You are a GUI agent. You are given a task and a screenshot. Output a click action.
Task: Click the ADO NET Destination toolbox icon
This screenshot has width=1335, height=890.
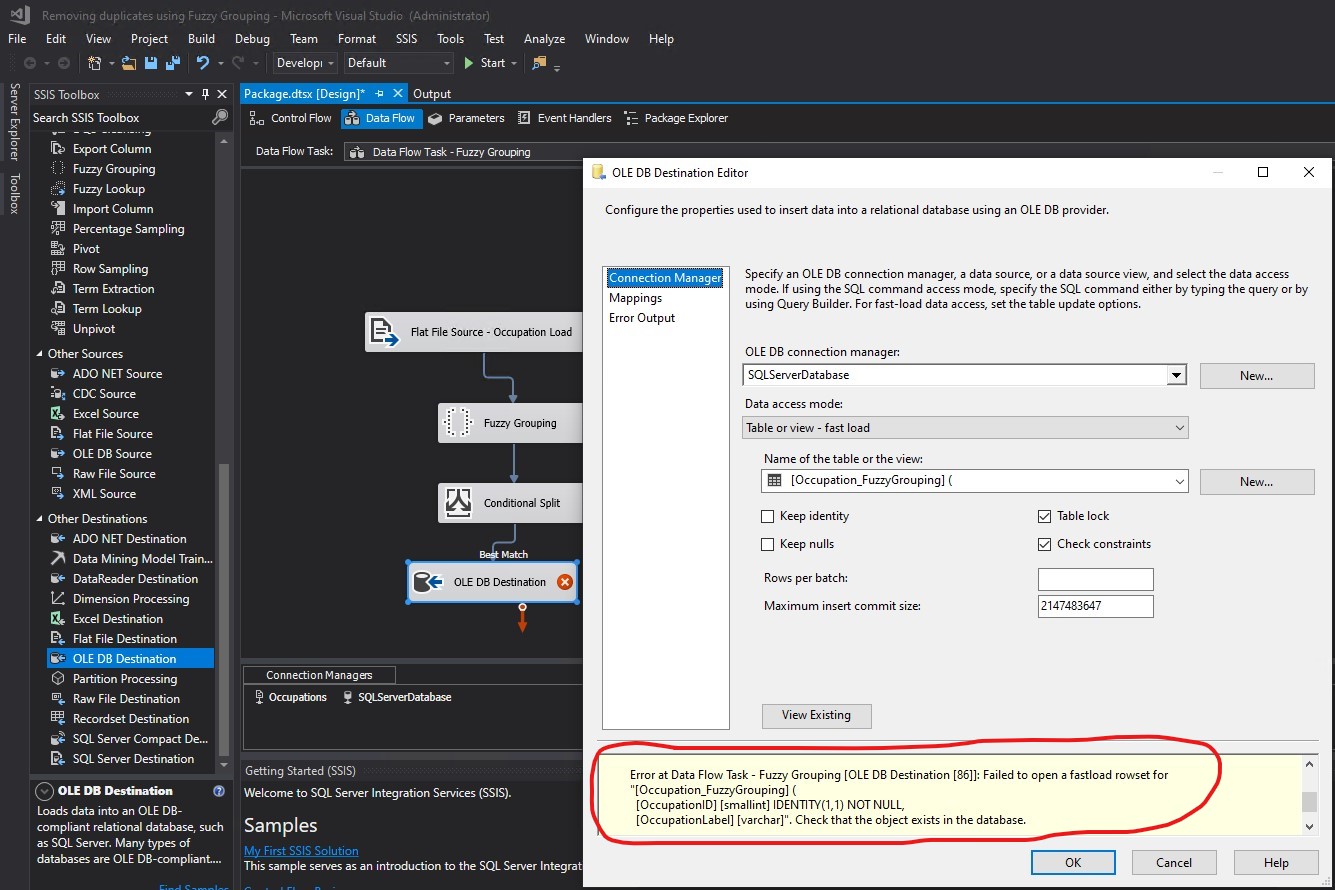[x=57, y=539]
